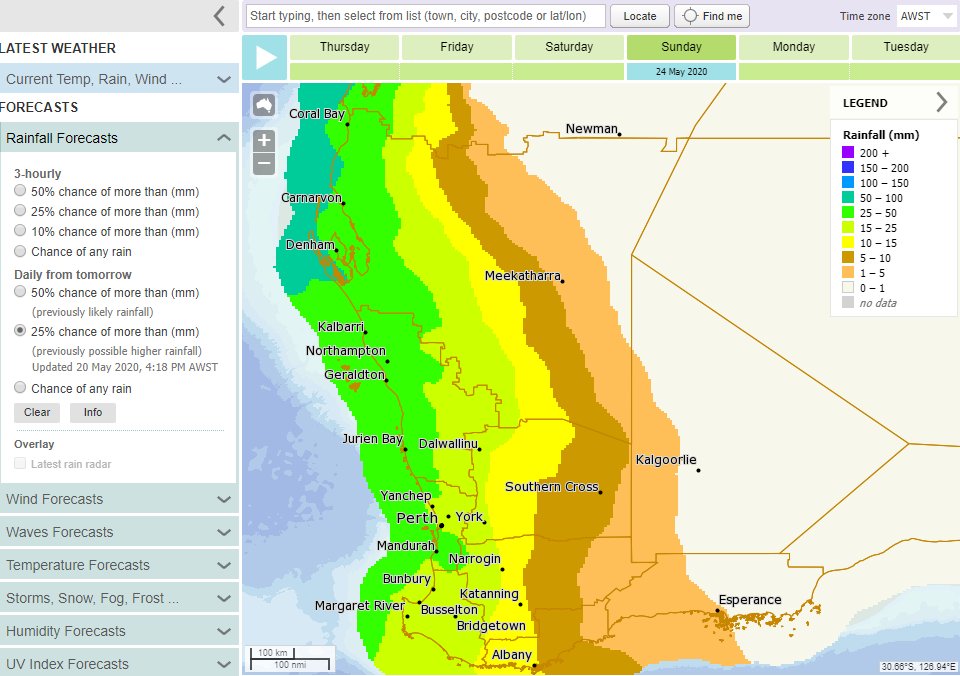Open the Time zone AWST dropdown
Viewport: 960px width, 676px height.
point(926,16)
